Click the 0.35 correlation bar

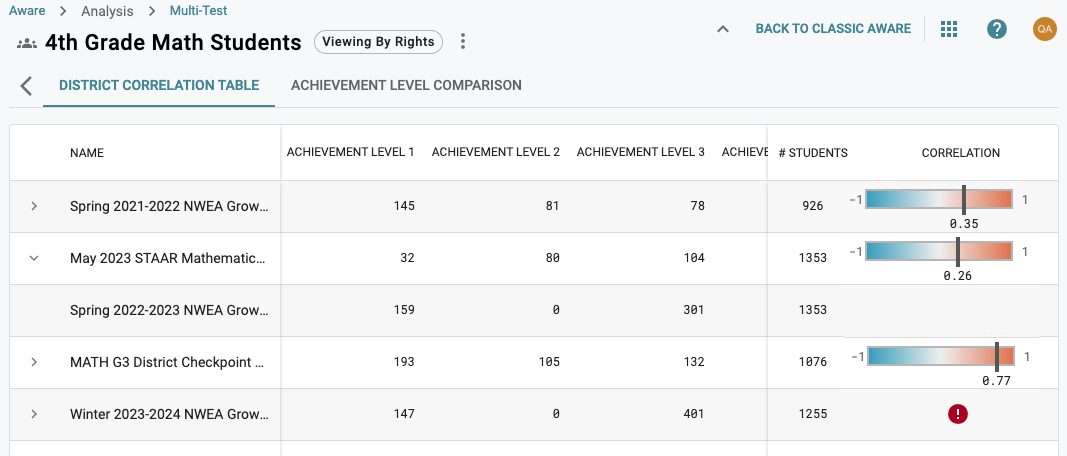(x=939, y=199)
